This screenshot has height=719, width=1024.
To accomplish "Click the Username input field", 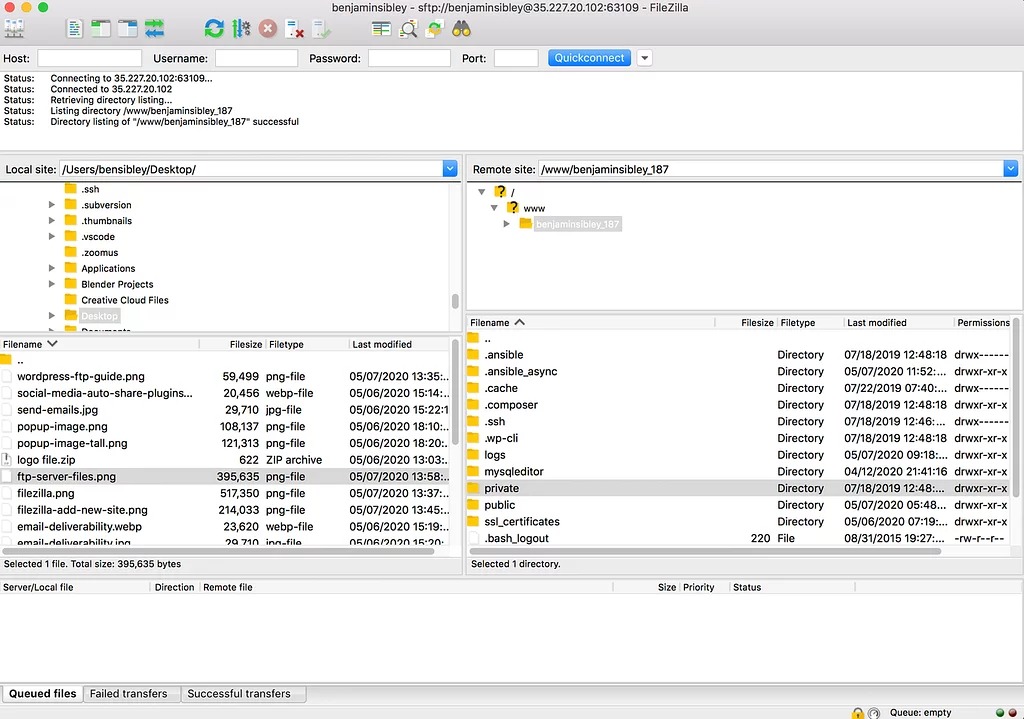I will tap(257, 58).
